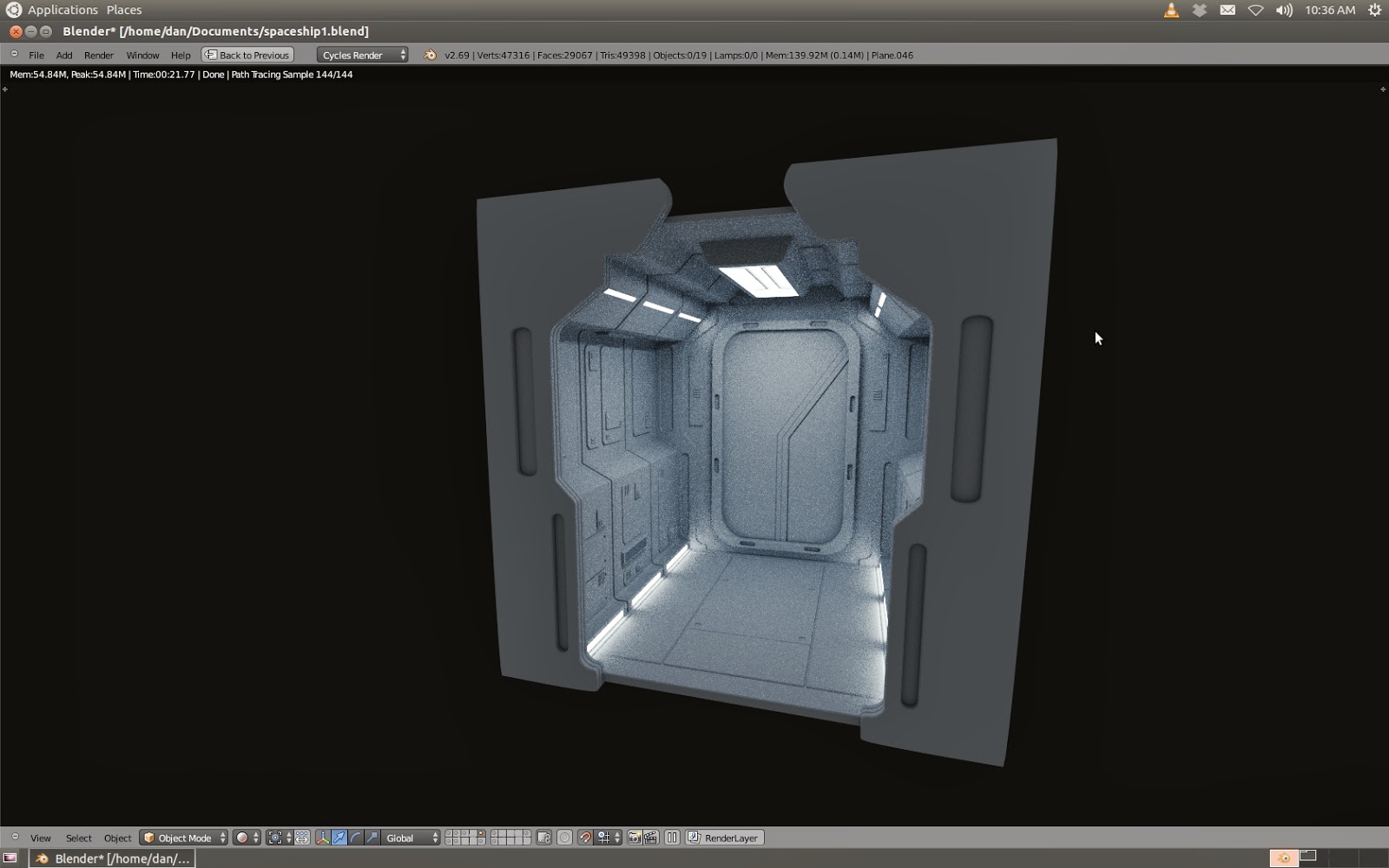
Task: Click the RenderLayer selector button
Action: click(726, 838)
